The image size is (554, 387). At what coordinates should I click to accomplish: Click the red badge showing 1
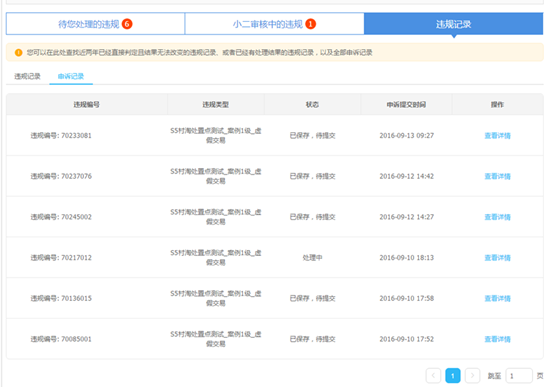(311, 24)
